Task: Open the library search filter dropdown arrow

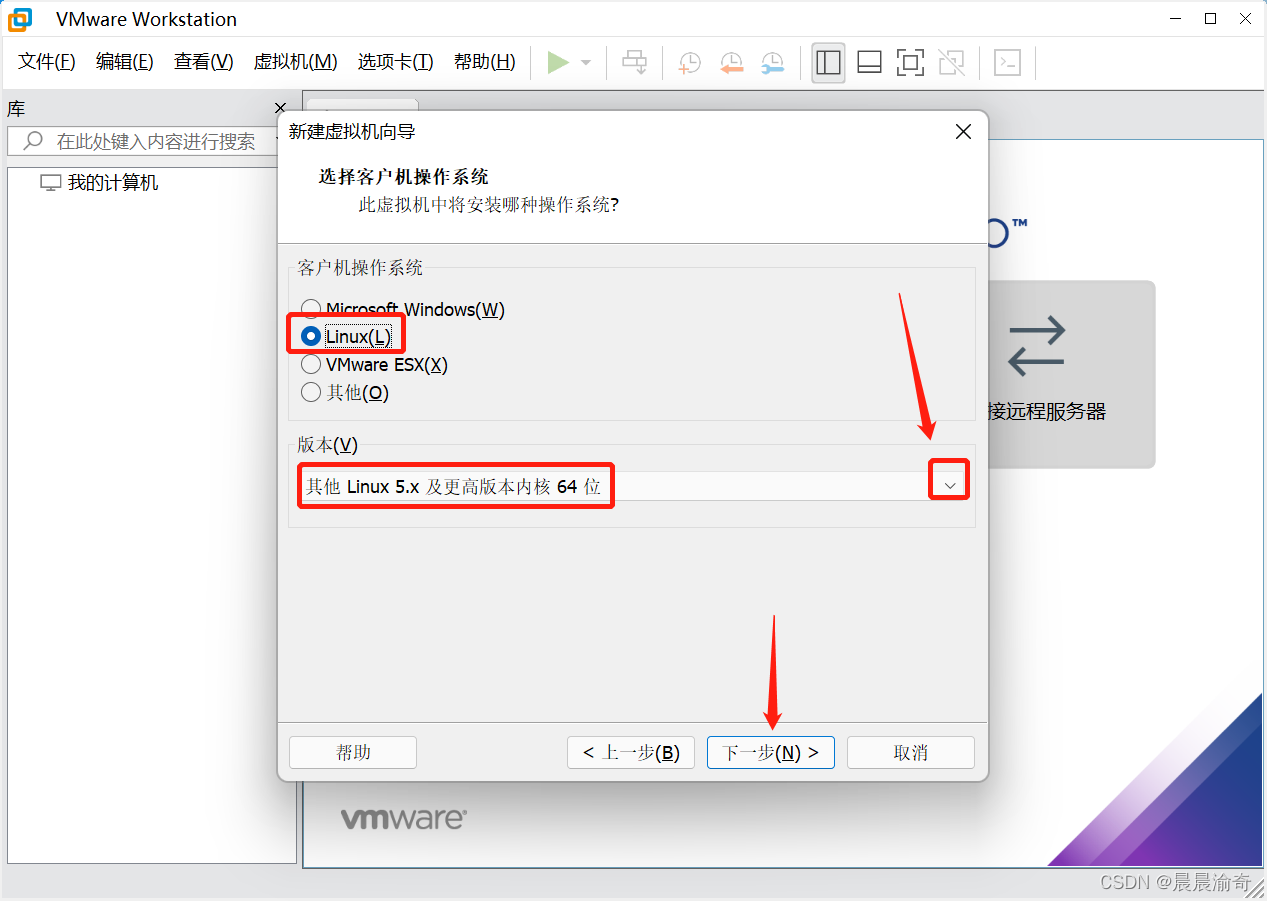Action: point(276,141)
